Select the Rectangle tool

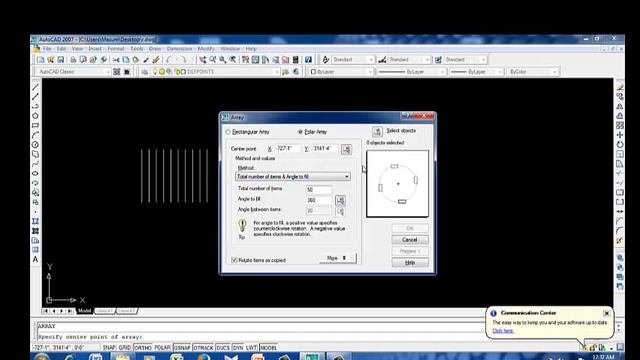36,125
